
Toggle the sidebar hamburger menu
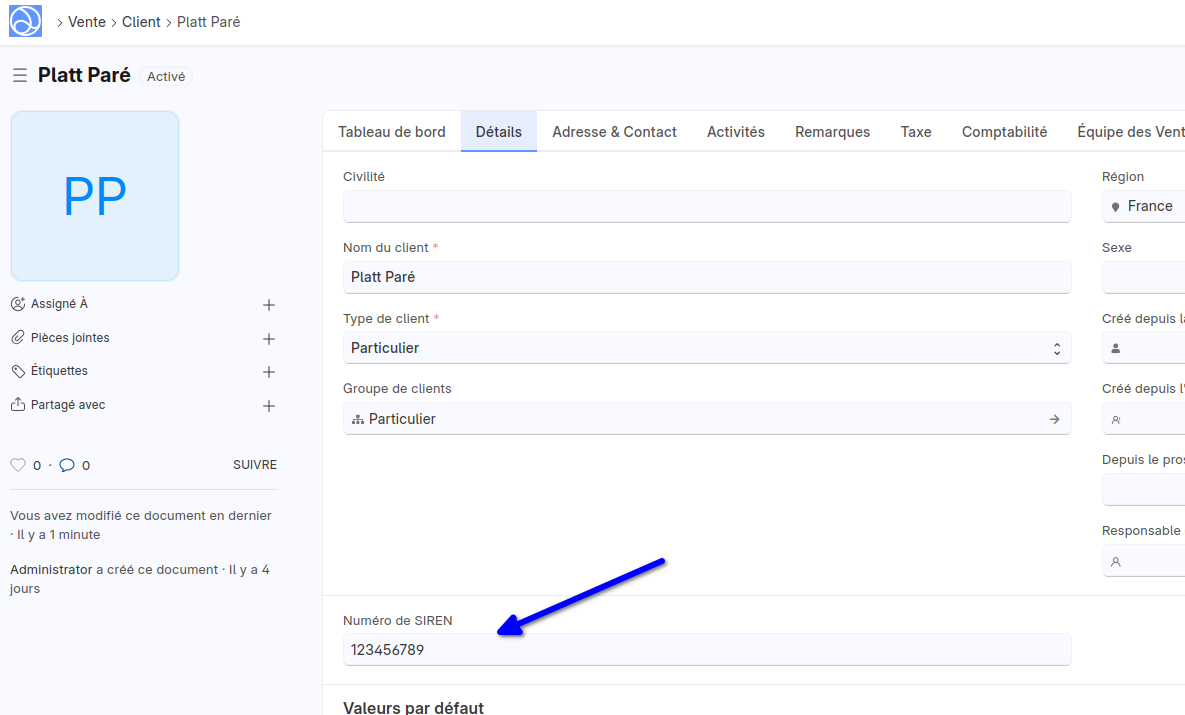(19, 76)
